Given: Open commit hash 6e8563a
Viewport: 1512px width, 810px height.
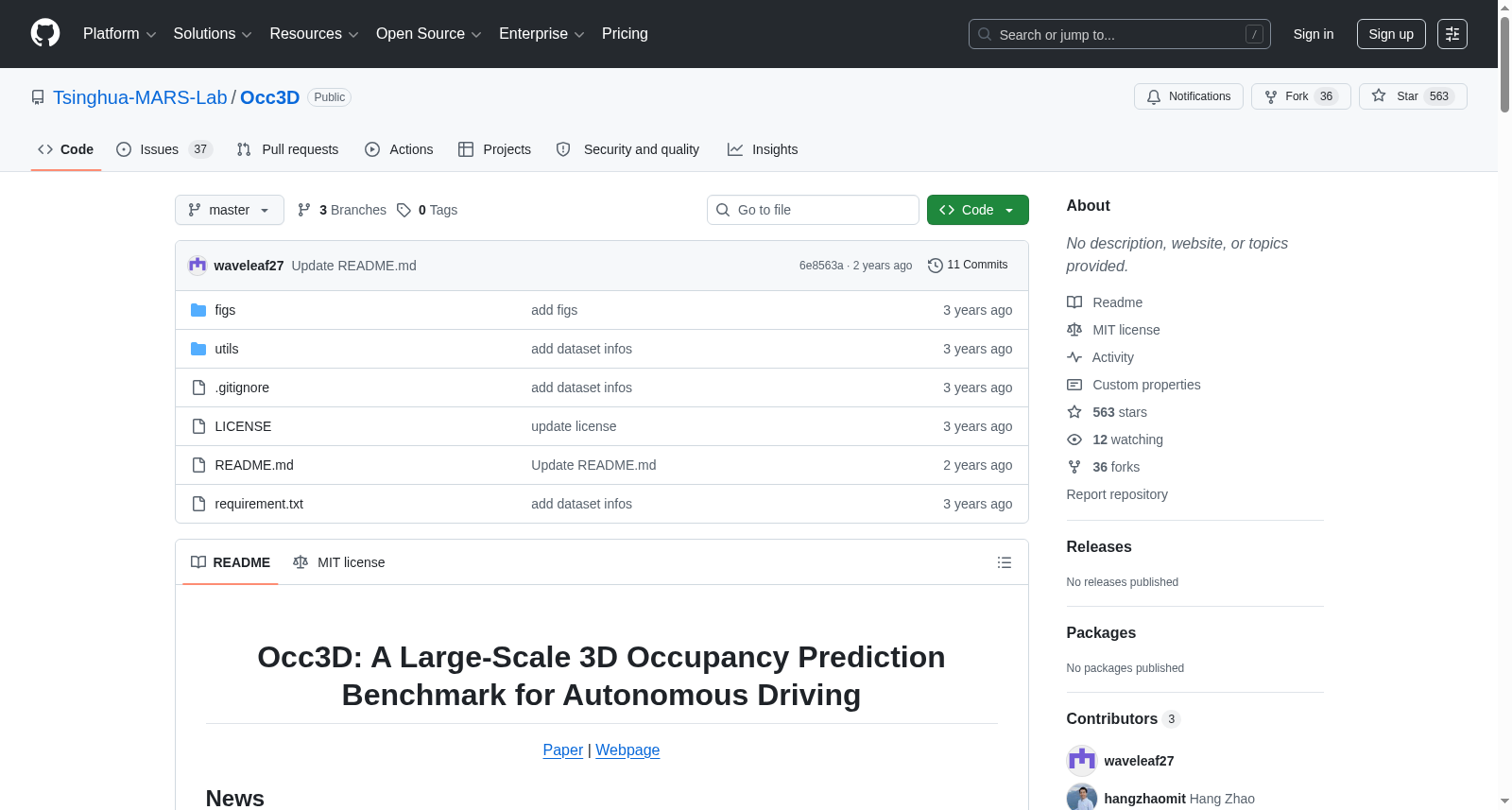Looking at the screenshot, I should 821,266.
